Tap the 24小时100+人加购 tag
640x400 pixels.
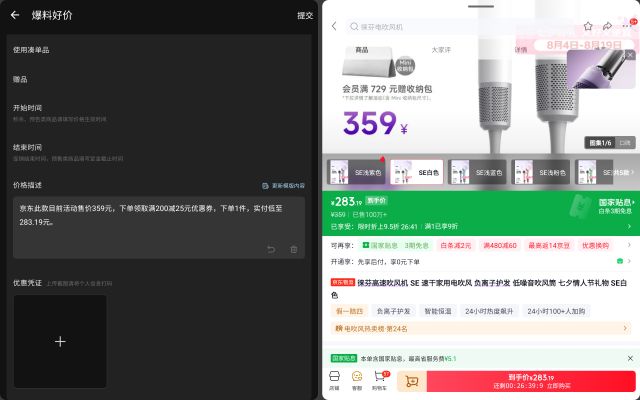coord(556,311)
